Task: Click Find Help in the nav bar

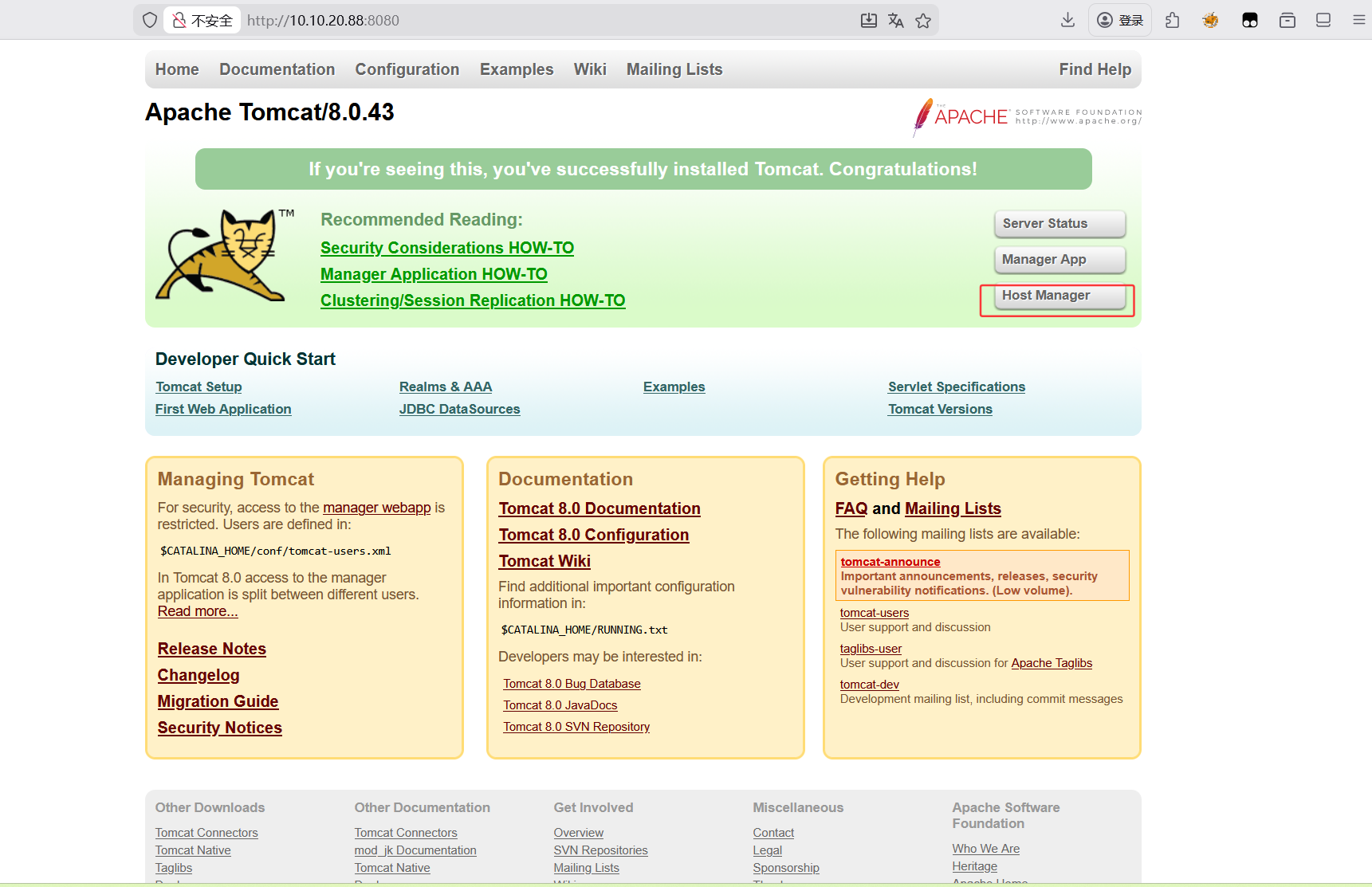Action: click(1095, 70)
